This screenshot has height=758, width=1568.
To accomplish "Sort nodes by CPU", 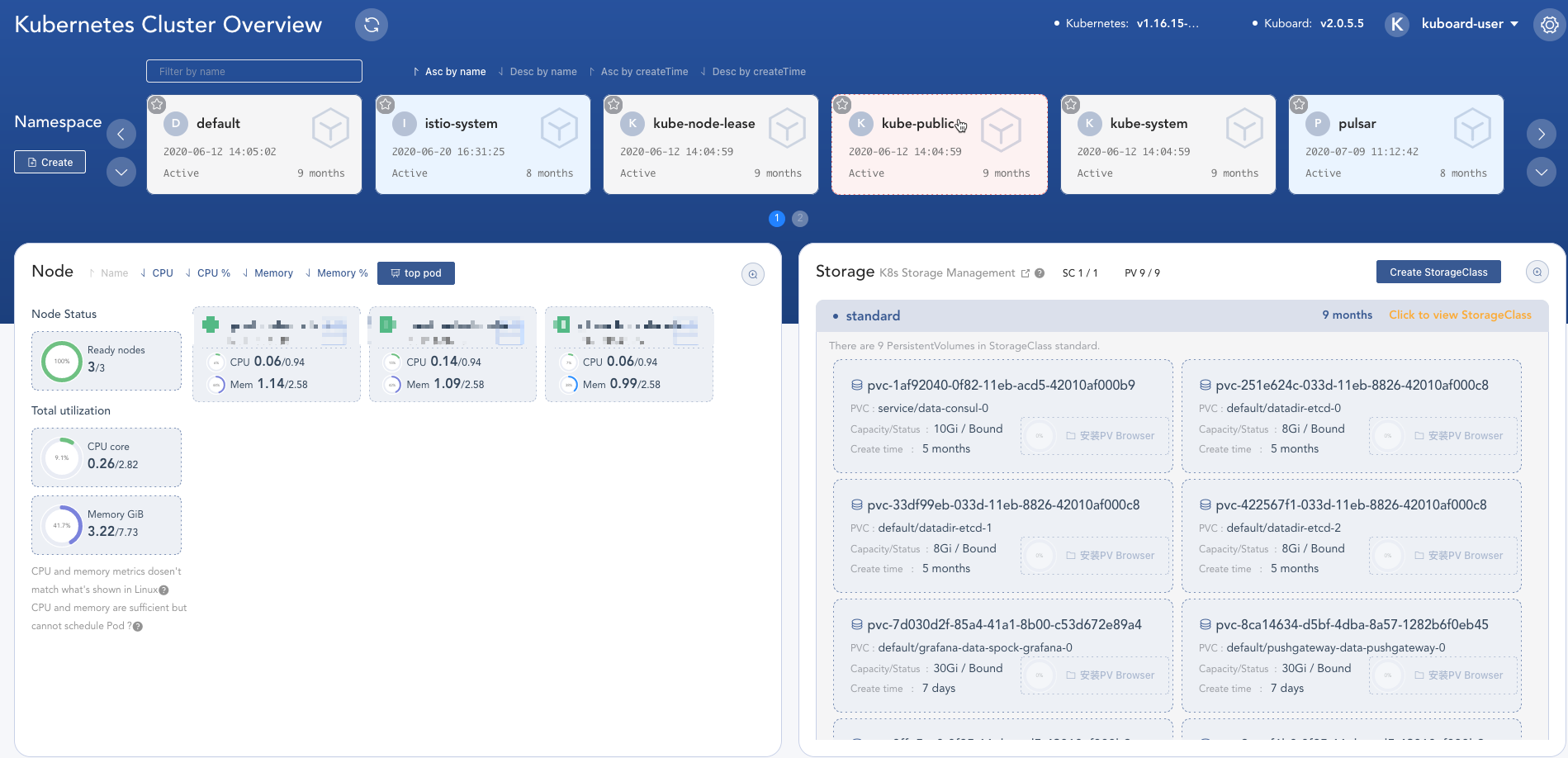I will click(x=157, y=273).
